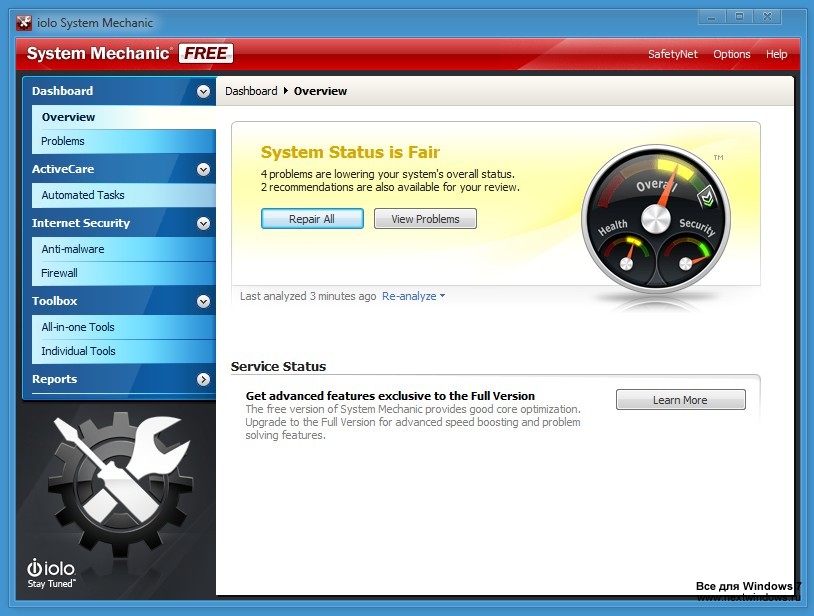Open the Anti-malware page
The height and width of the screenshot is (616, 814).
[124, 249]
